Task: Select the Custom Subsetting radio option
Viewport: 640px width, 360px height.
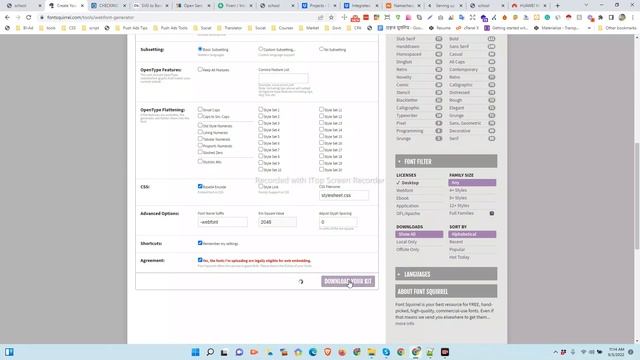Action: pyautogui.click(x=260, y=49)
